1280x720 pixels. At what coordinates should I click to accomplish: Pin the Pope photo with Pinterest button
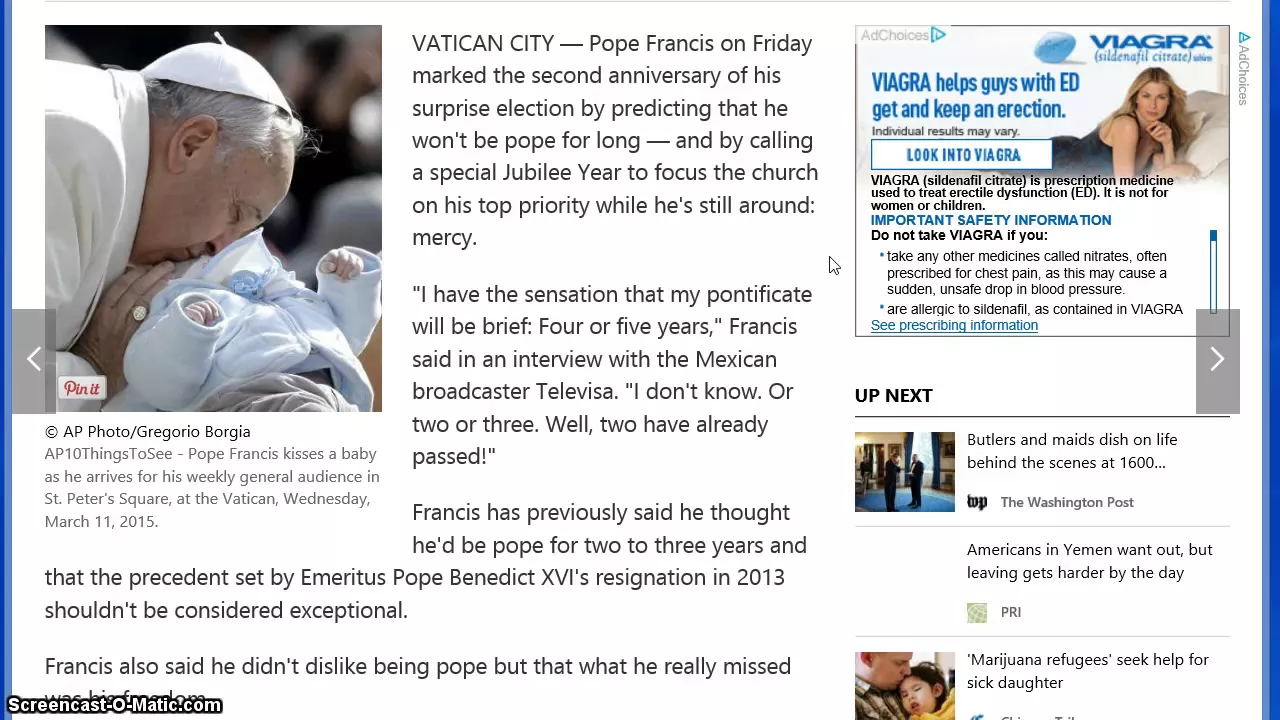point(82,388)
